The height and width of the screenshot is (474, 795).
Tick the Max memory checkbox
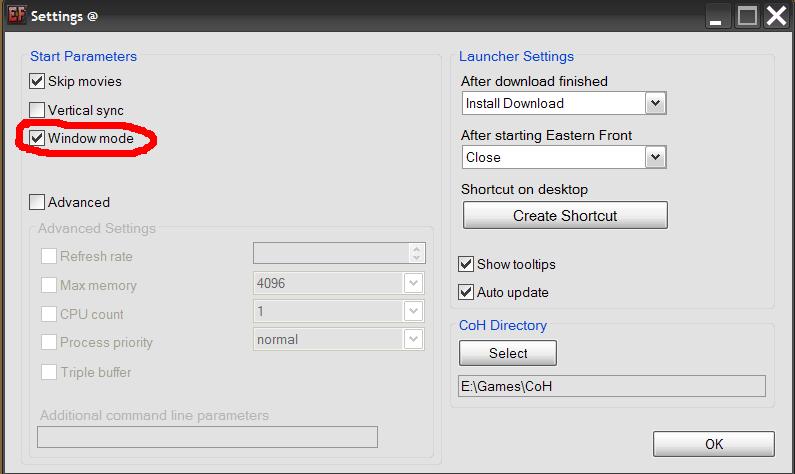49,285
